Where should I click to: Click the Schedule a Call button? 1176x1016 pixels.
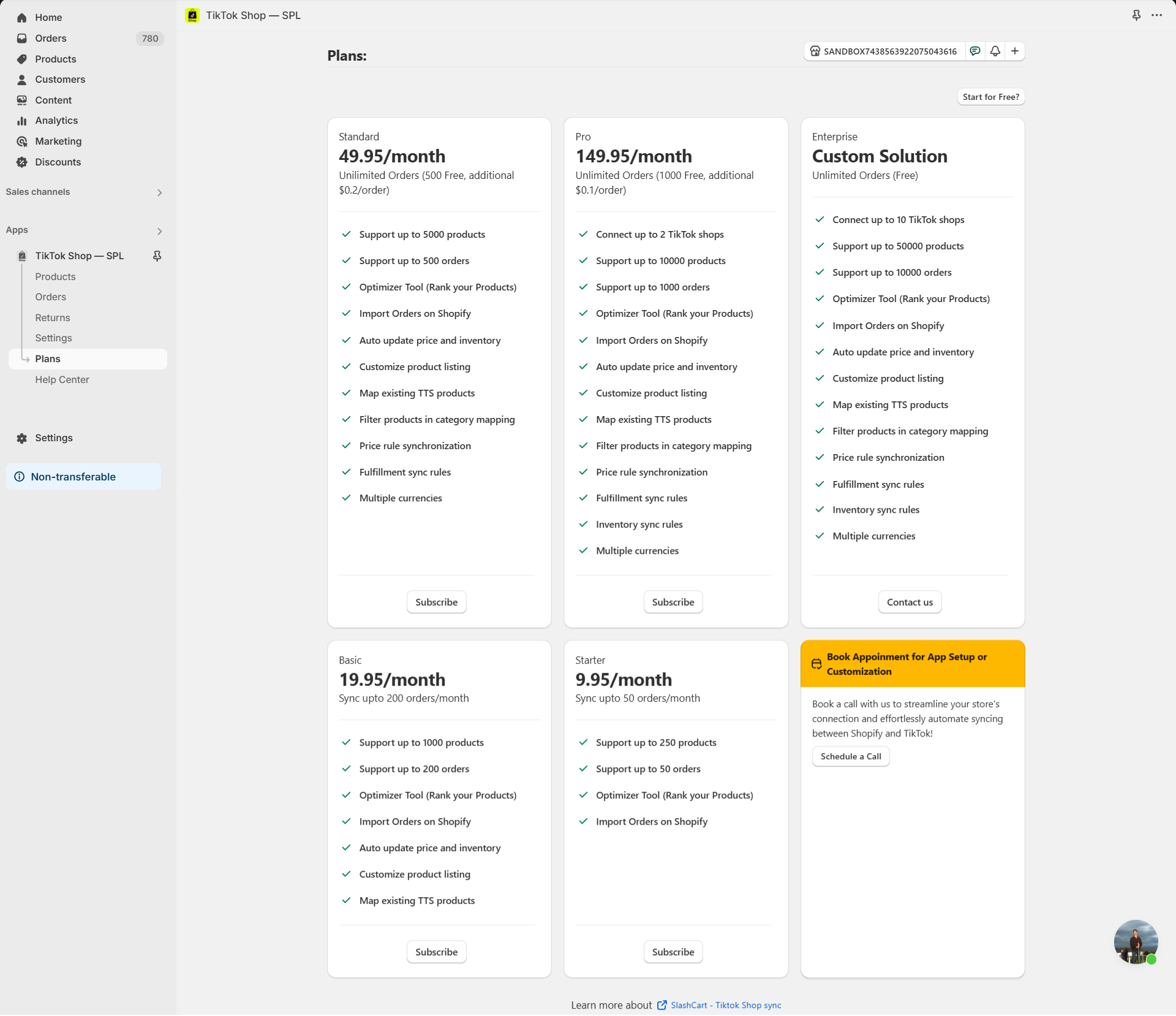click(850, 756)
